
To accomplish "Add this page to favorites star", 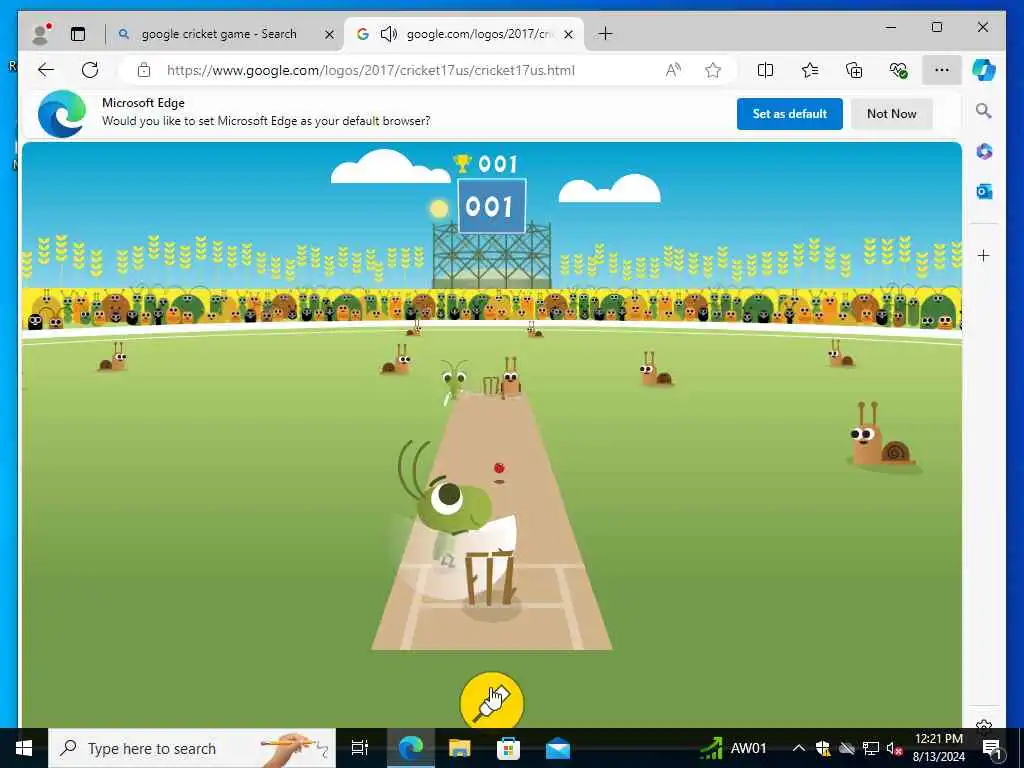I will point(712,70).
